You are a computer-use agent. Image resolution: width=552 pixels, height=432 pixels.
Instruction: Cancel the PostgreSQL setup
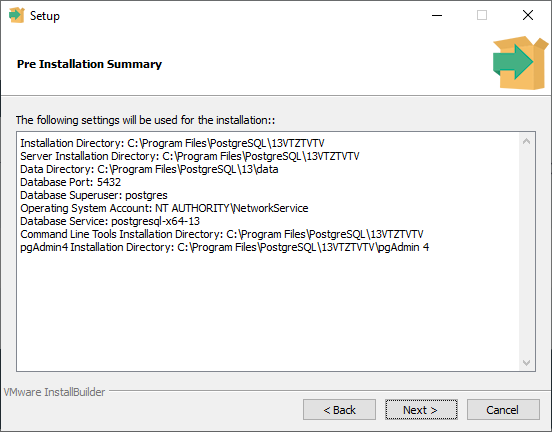pyautogui.click(x=503, y=409)
